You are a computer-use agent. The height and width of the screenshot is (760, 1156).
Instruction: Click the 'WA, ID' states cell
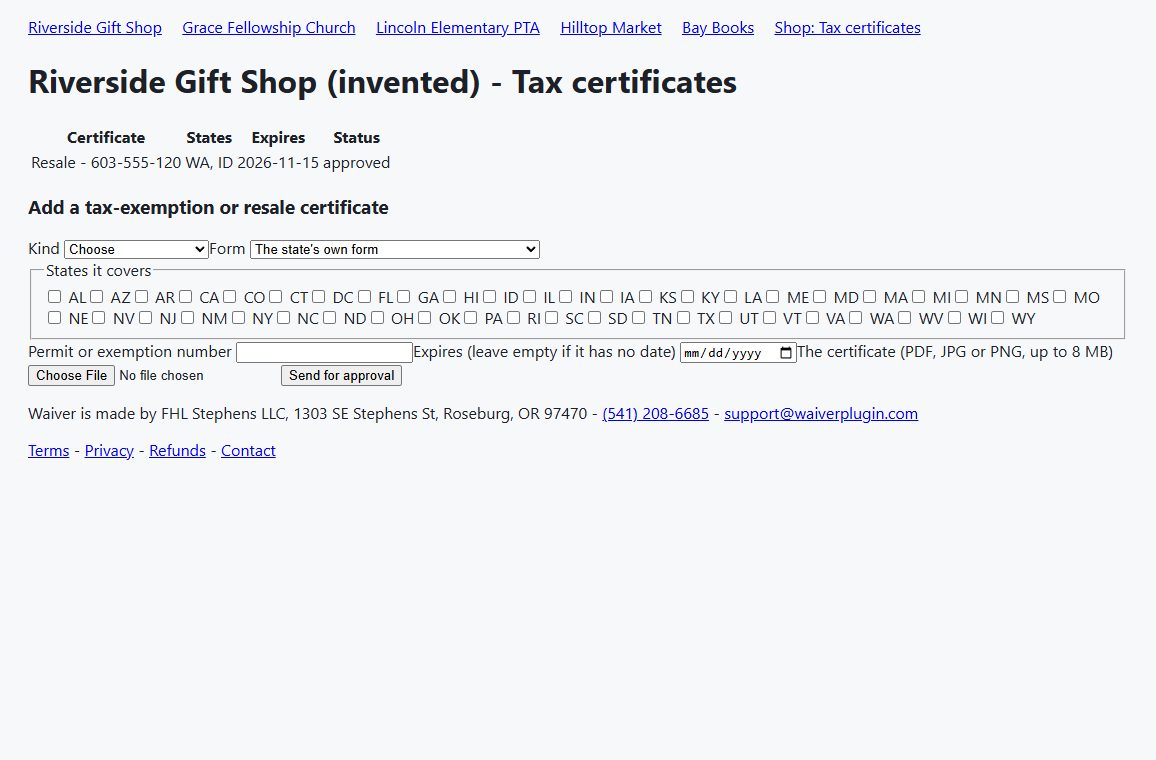(209, 163)
